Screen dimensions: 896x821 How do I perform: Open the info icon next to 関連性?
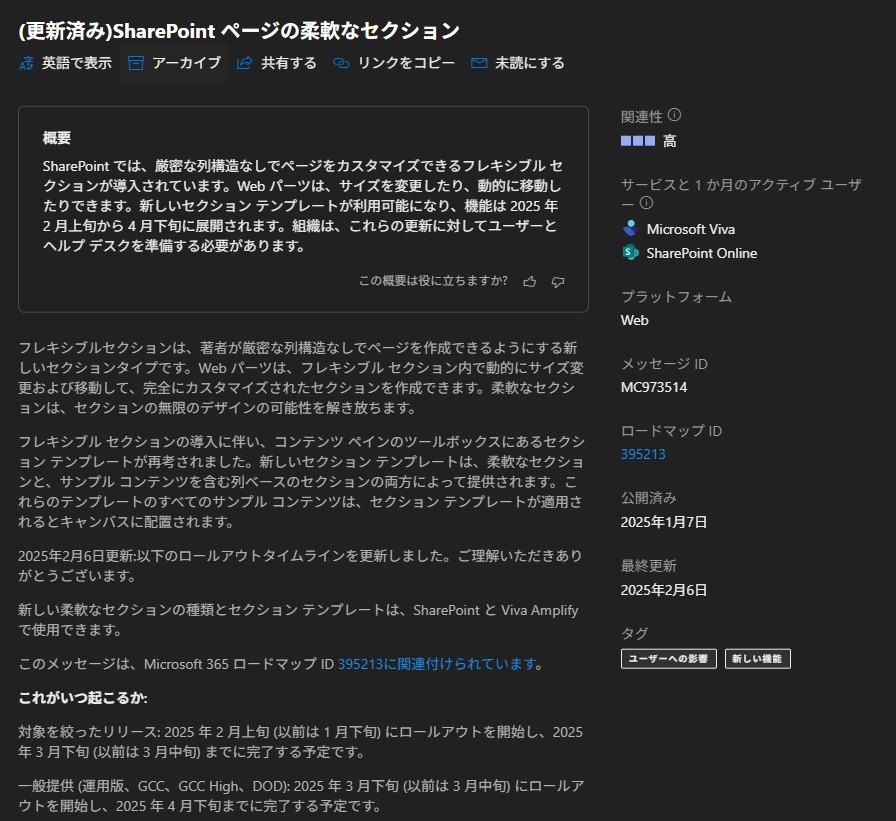click(674, 115)
